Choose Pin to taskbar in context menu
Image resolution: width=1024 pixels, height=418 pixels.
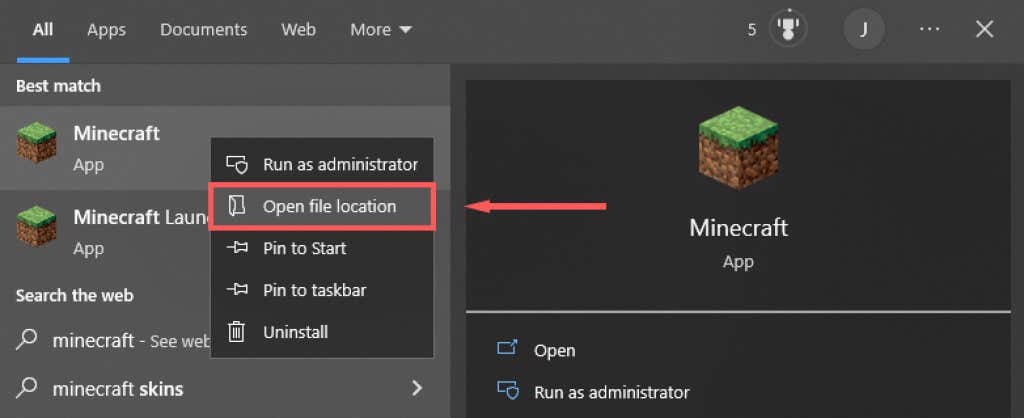322,290
